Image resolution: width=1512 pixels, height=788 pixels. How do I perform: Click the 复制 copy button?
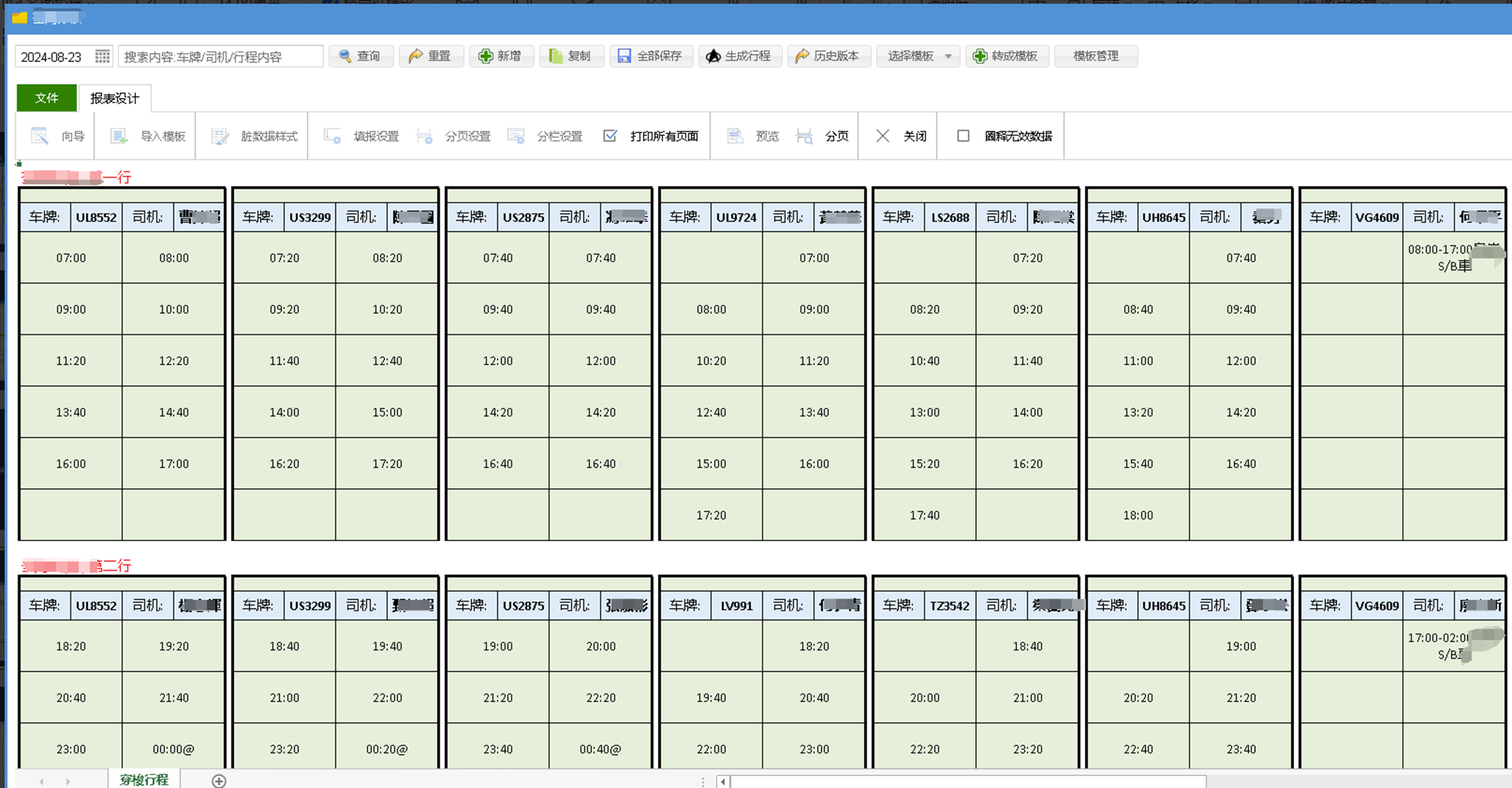click(571, 57)
